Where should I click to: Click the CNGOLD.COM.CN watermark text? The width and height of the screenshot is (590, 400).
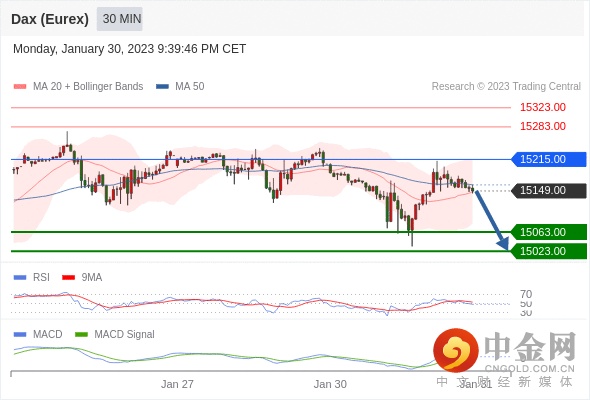(529, 368)
